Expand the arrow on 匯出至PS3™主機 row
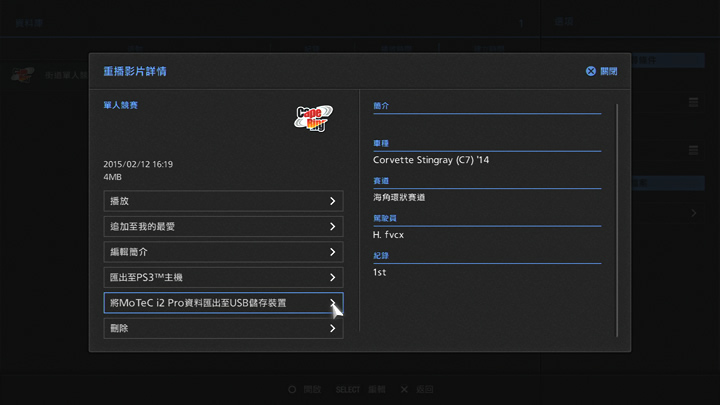 tap(332, 278)
